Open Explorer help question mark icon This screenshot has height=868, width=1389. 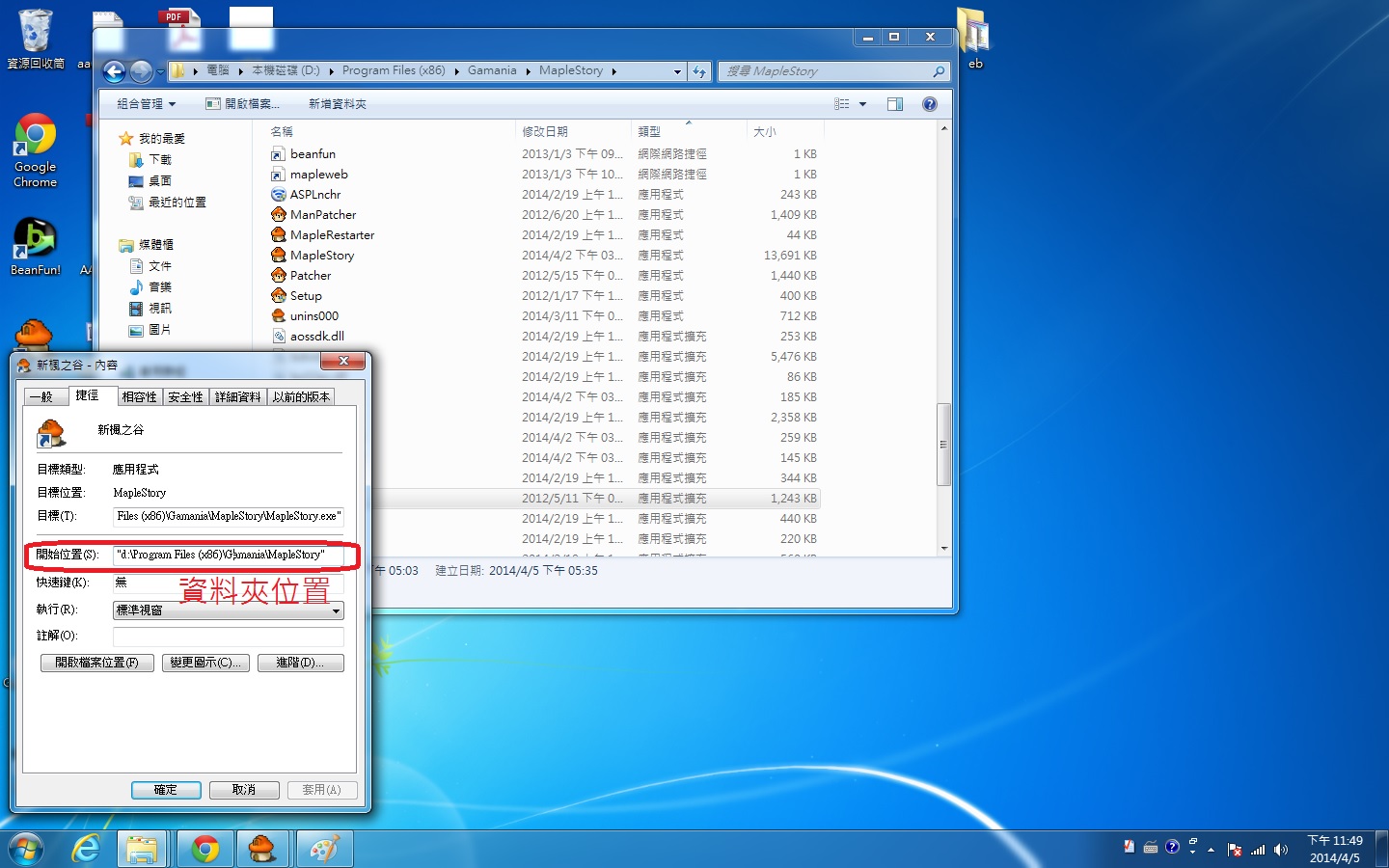click(930, 104)
